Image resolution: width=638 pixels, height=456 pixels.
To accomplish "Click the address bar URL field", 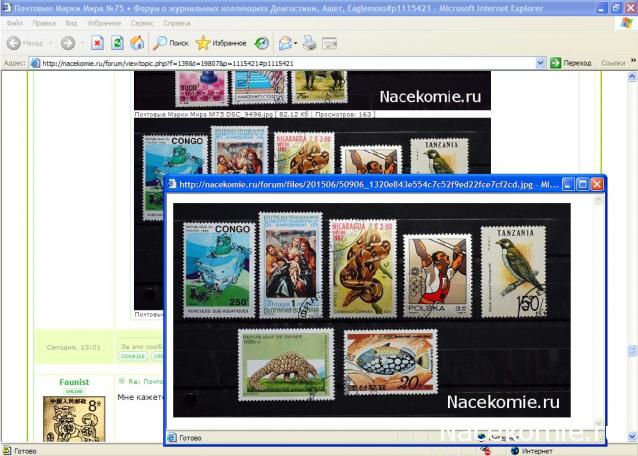I will tap(283, 63).
